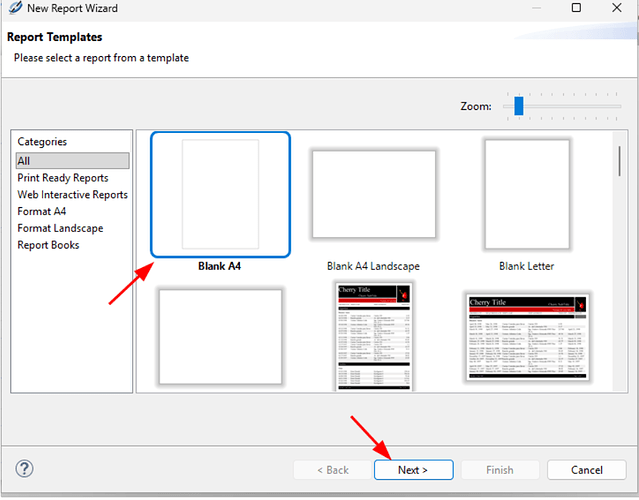
Task: Show Web Interactive Reports category
Action: [x=72, y=195]
